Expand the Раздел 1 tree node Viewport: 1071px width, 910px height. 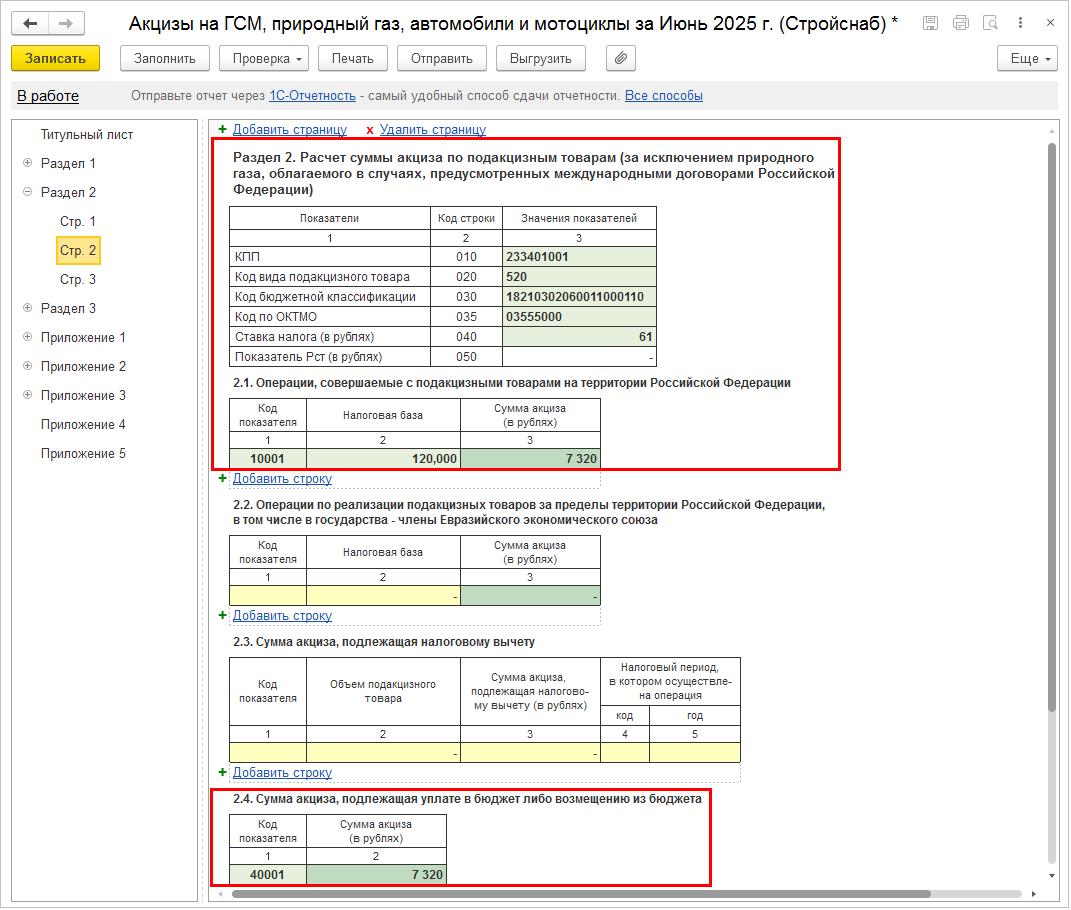click(x=27, y=163)
